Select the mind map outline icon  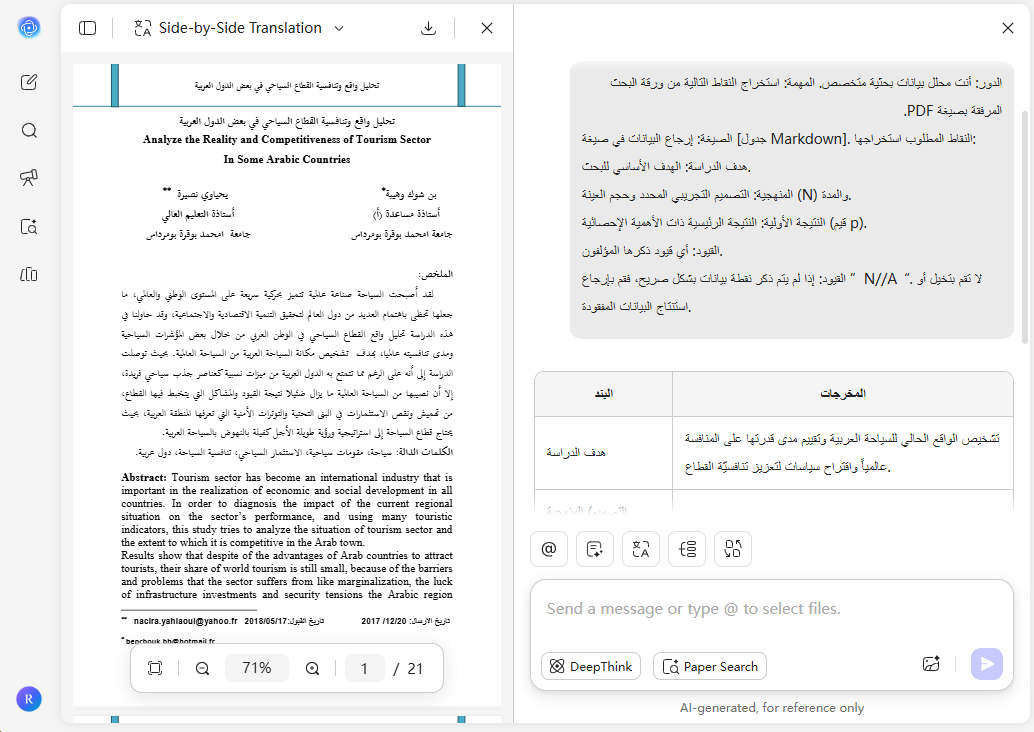[687, 549]
